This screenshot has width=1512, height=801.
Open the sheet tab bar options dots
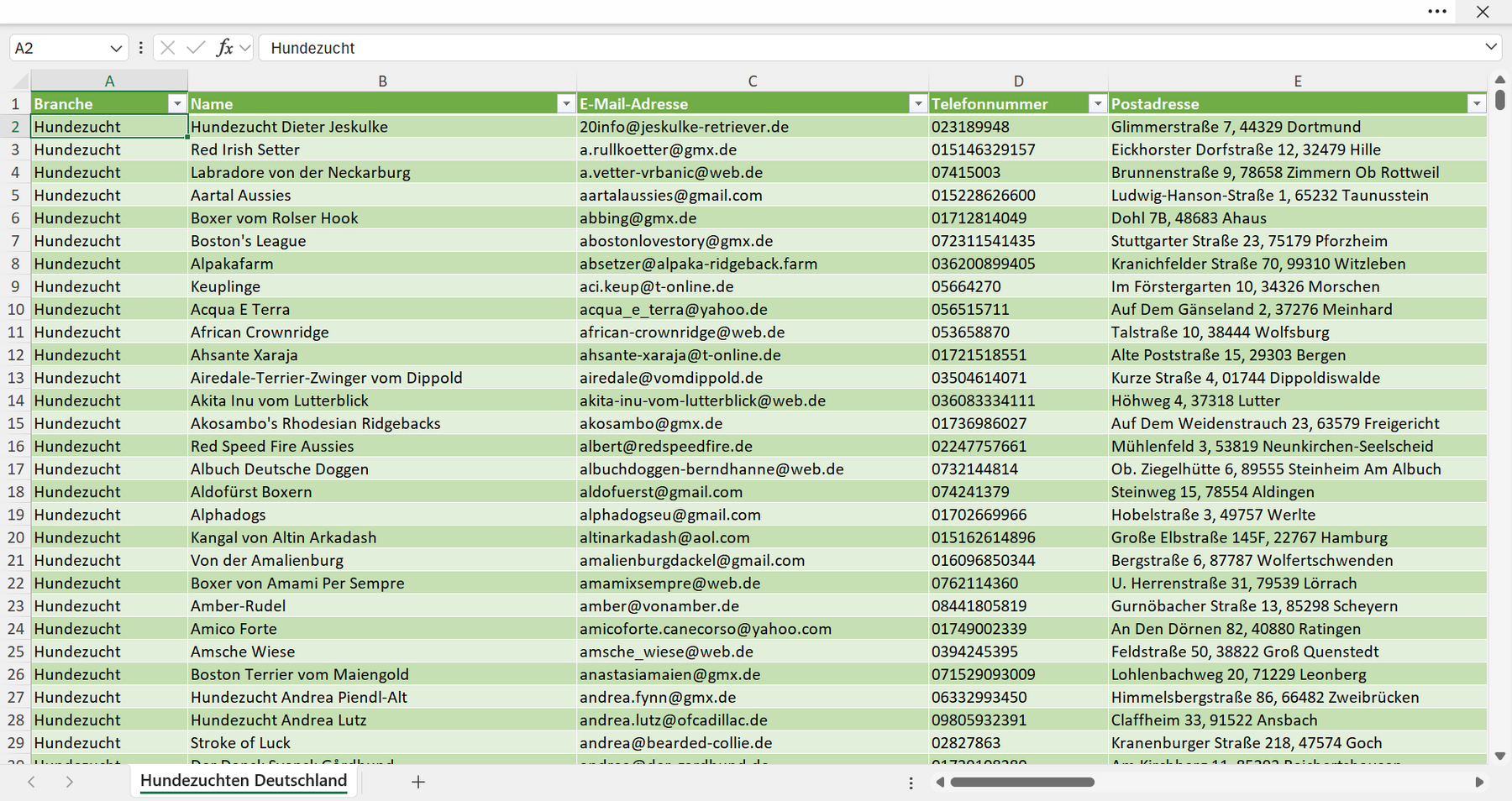coord(911,783)
